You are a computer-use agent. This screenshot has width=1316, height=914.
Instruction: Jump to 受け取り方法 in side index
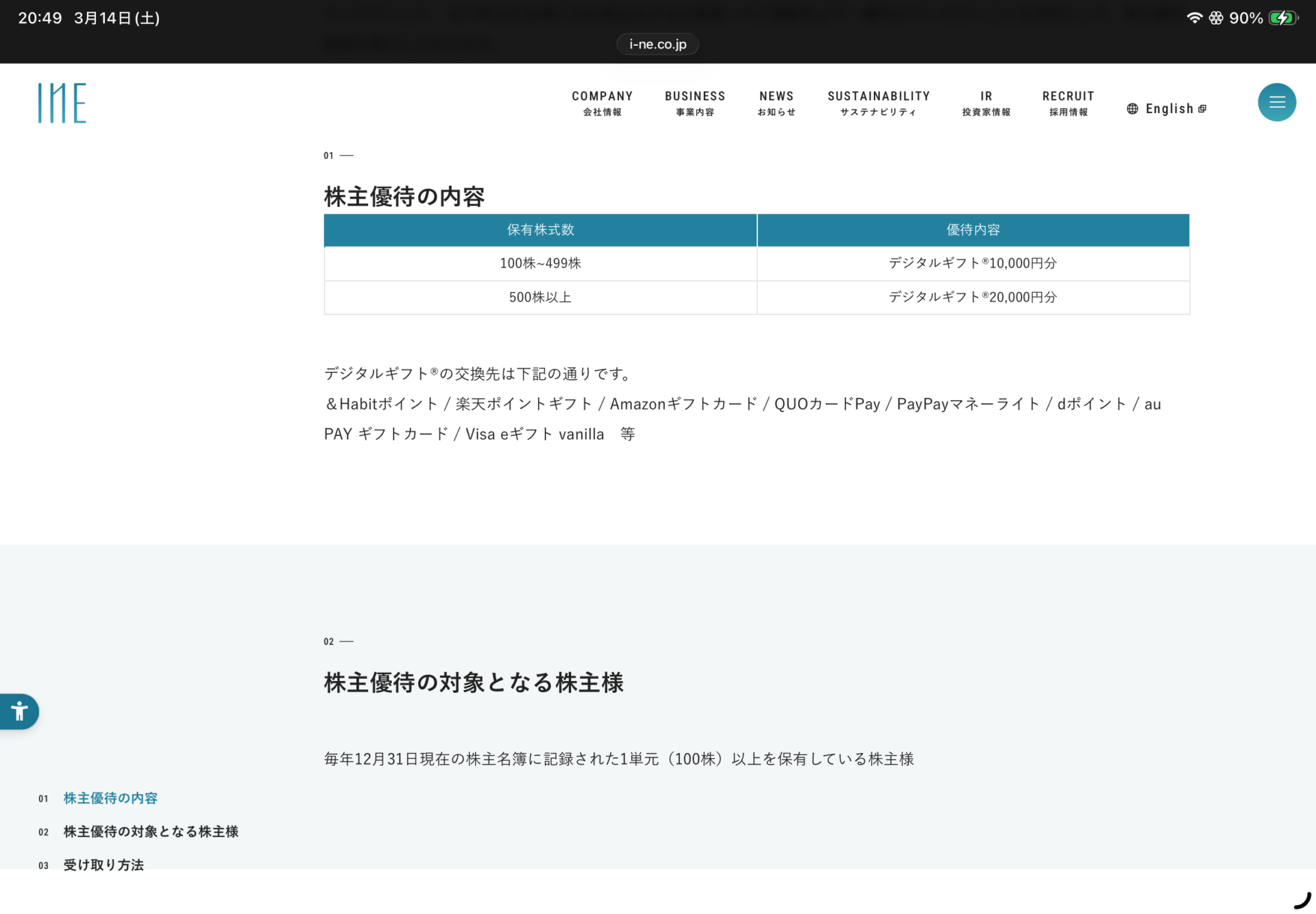click(103, 865)
